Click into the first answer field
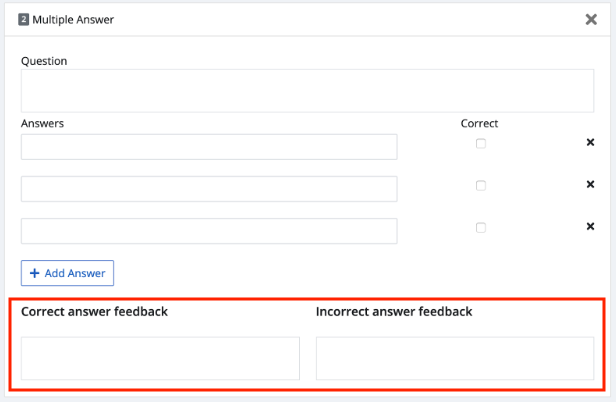Viewport: 616px width, 402px height. pyautogui.click(x=209, y=147)
